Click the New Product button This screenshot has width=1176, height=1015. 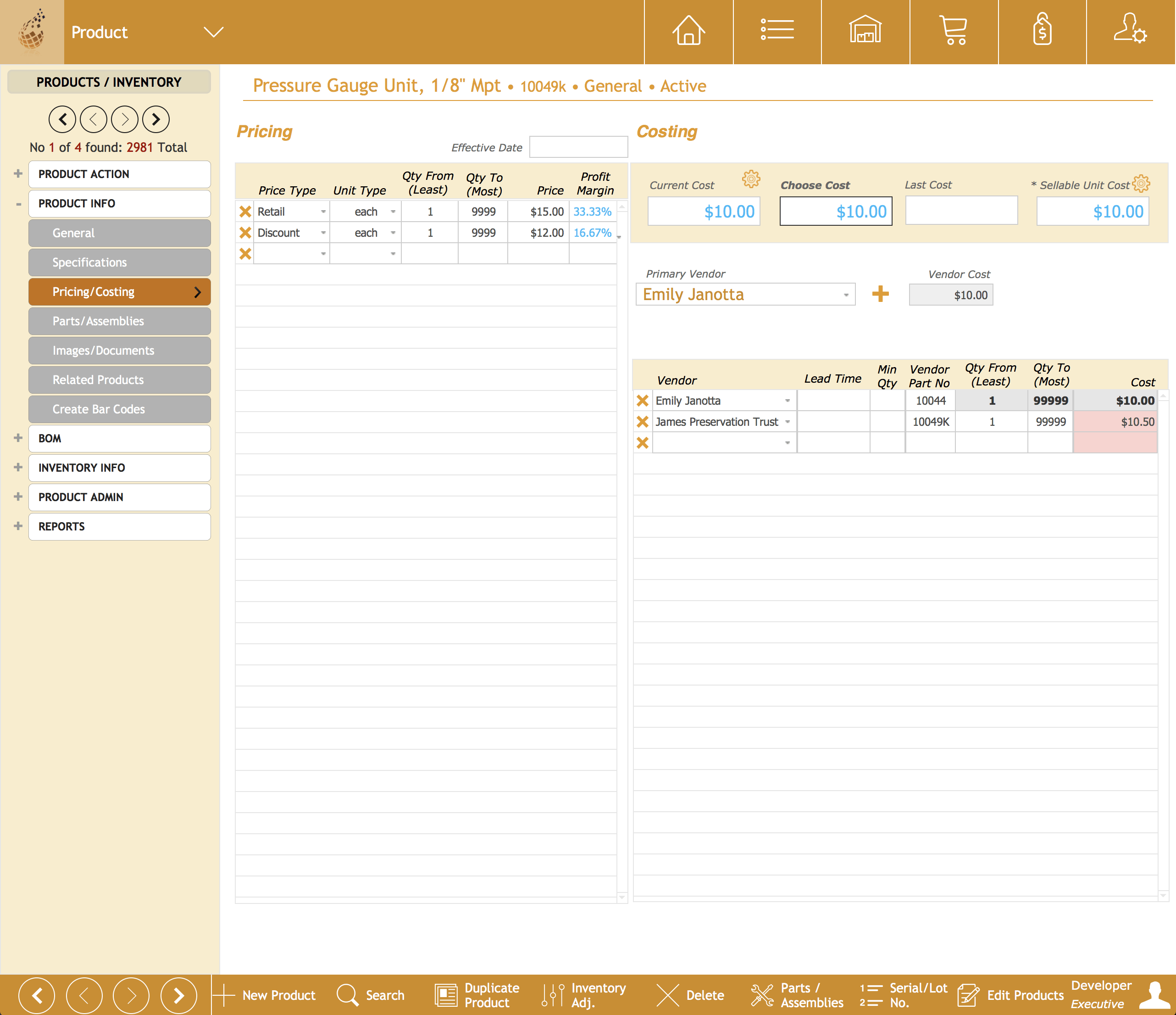point(265,995)
